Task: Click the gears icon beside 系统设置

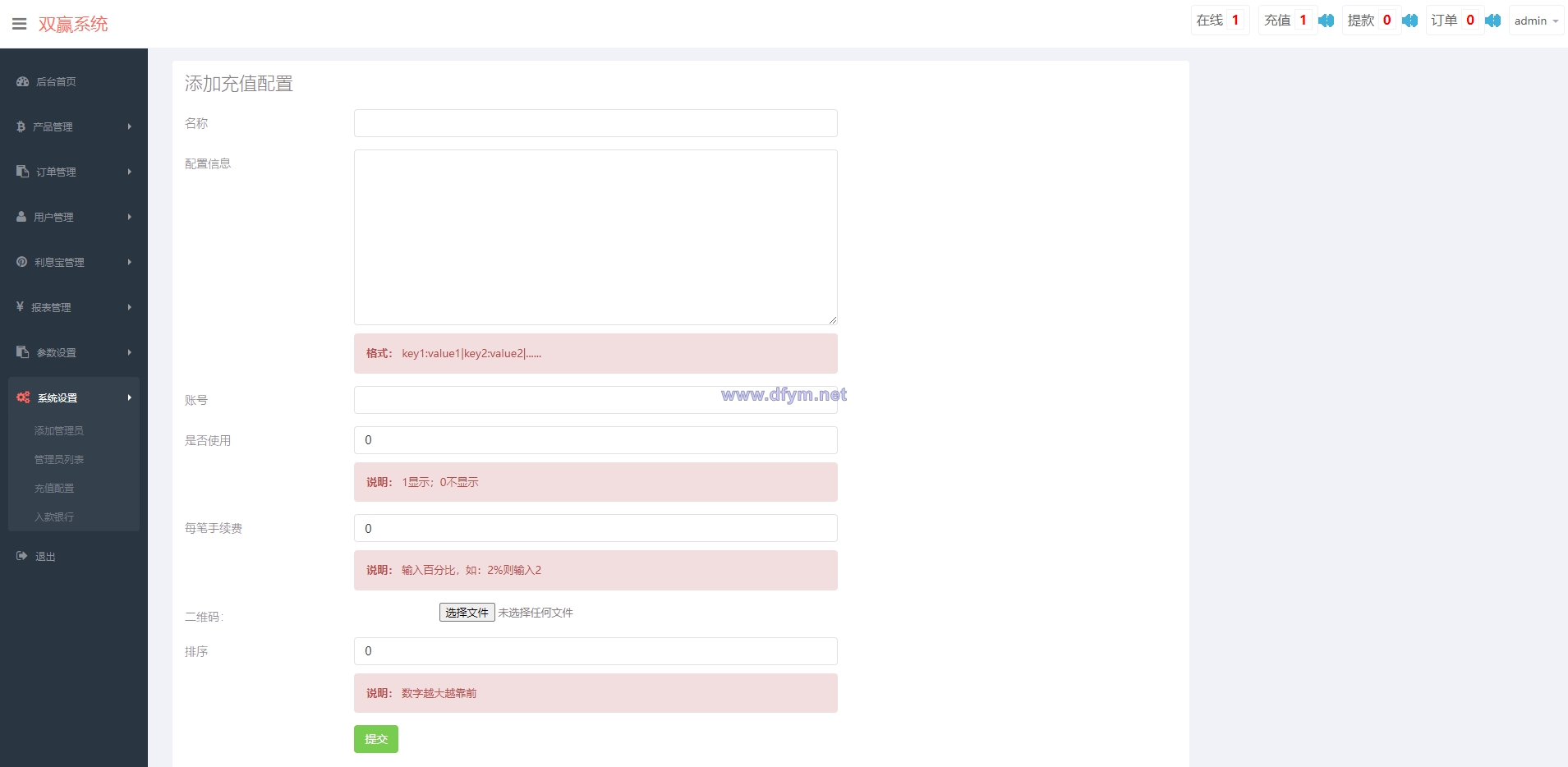Action: [23, 397]
